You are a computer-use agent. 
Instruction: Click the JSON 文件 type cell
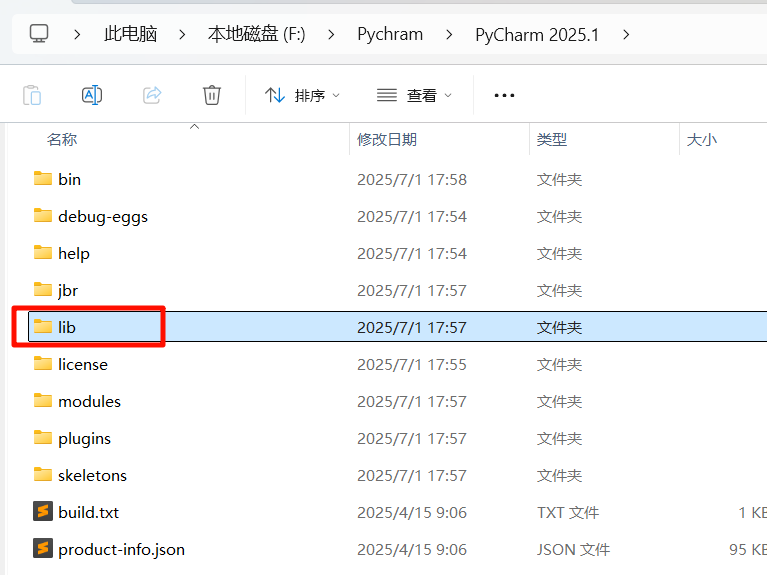[573, 550]
